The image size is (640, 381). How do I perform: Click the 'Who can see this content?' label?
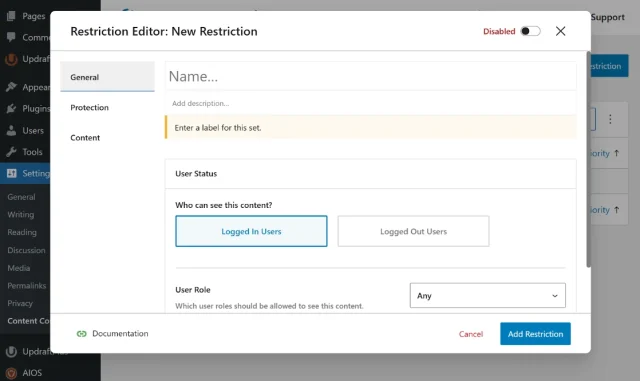tap(224, 205)
